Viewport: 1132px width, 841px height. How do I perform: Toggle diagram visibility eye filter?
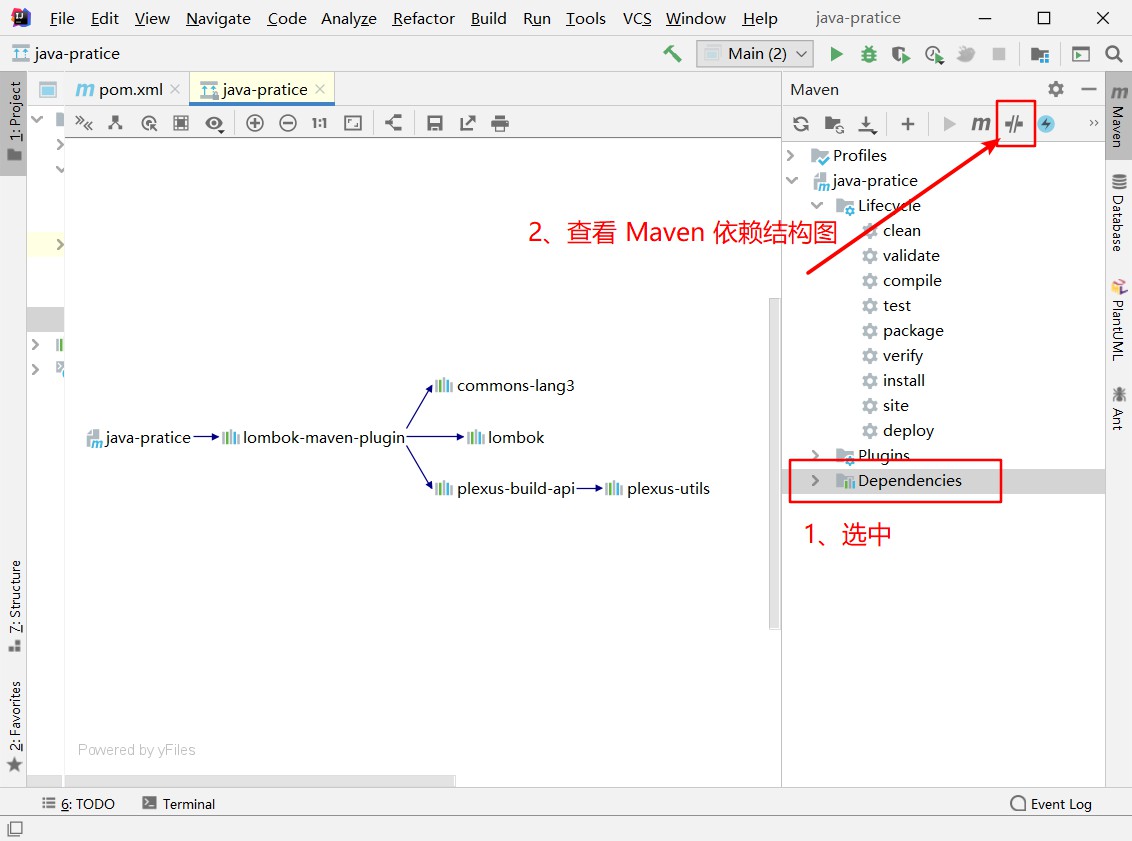(214, 123)
